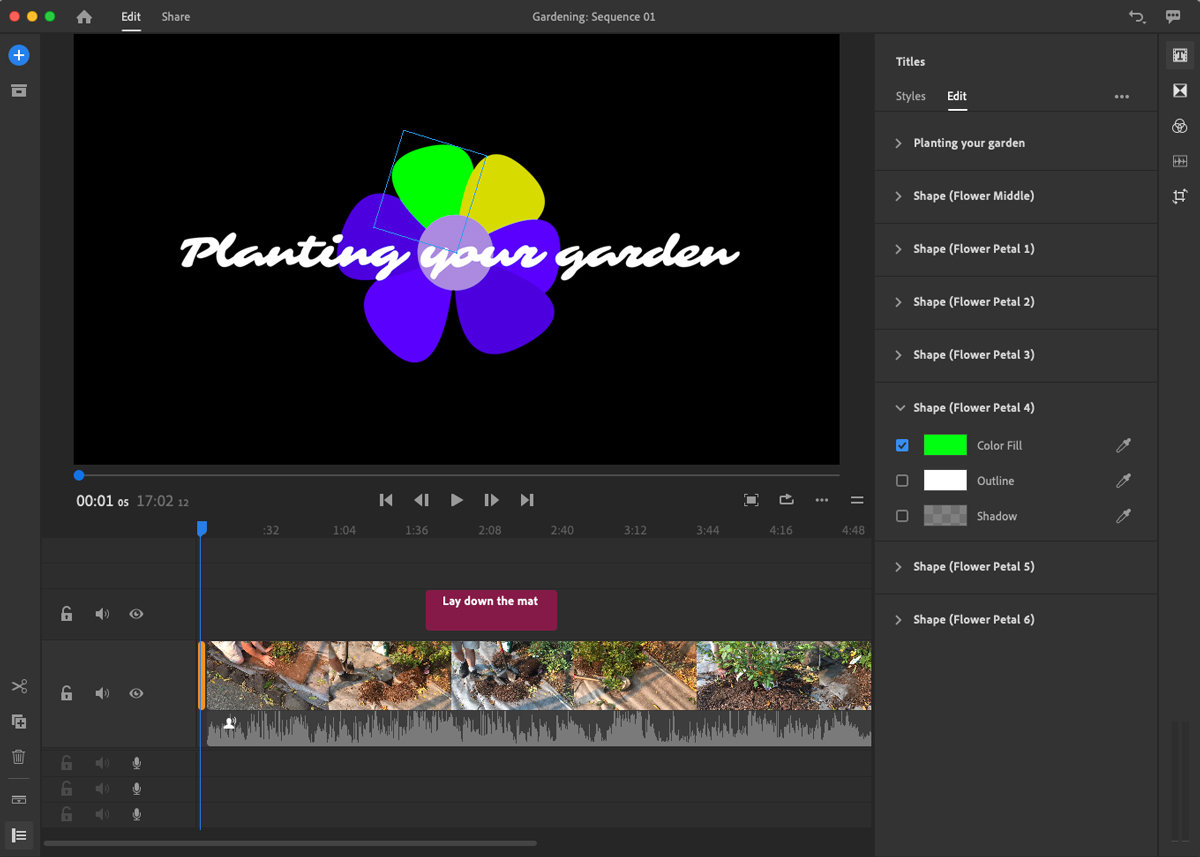Screen dimensions: 1200x857
Task: Click the monitor scrub bar handle
Action: click(79, 475)
